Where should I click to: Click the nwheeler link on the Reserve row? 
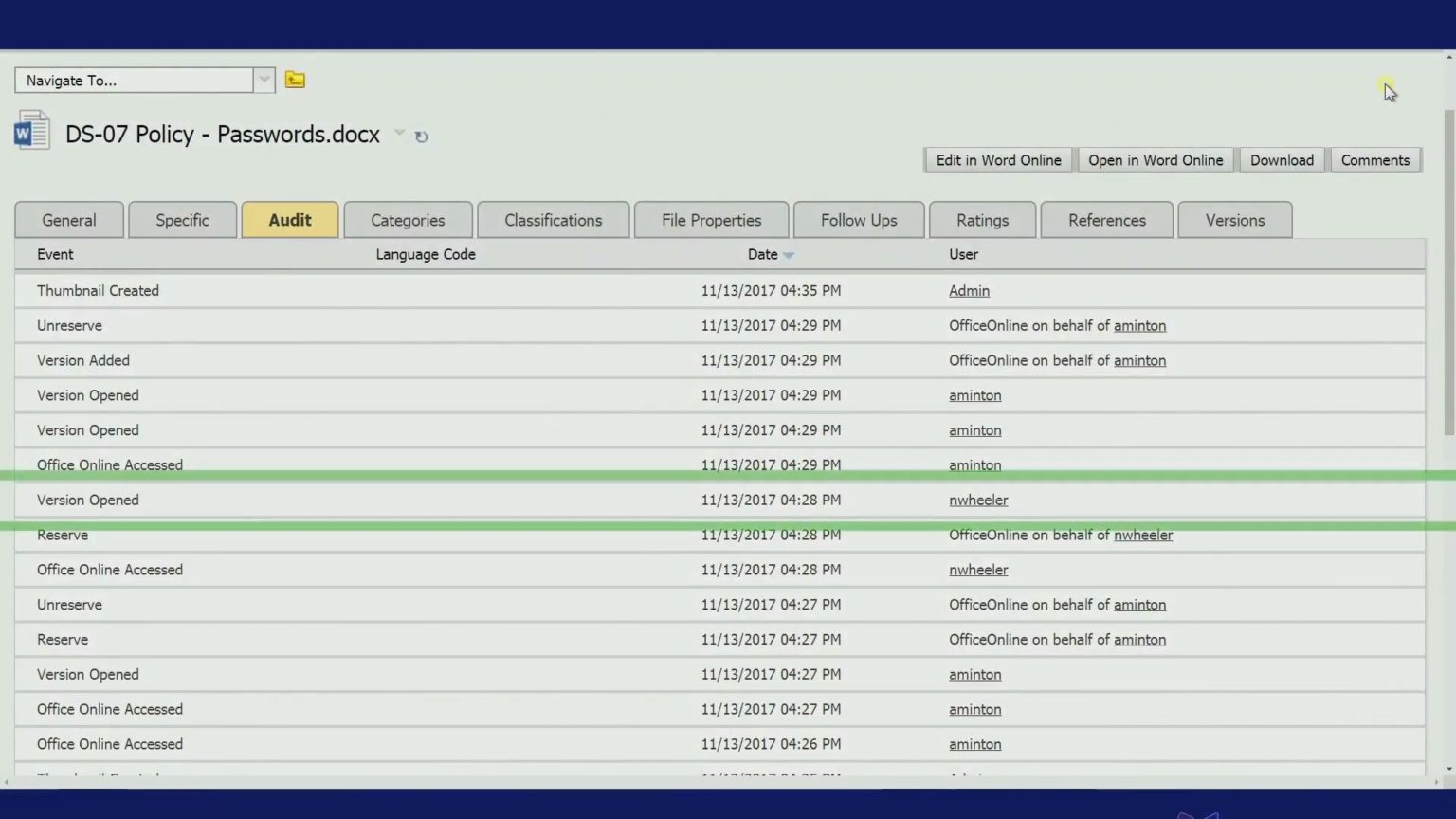point(1142,535)
